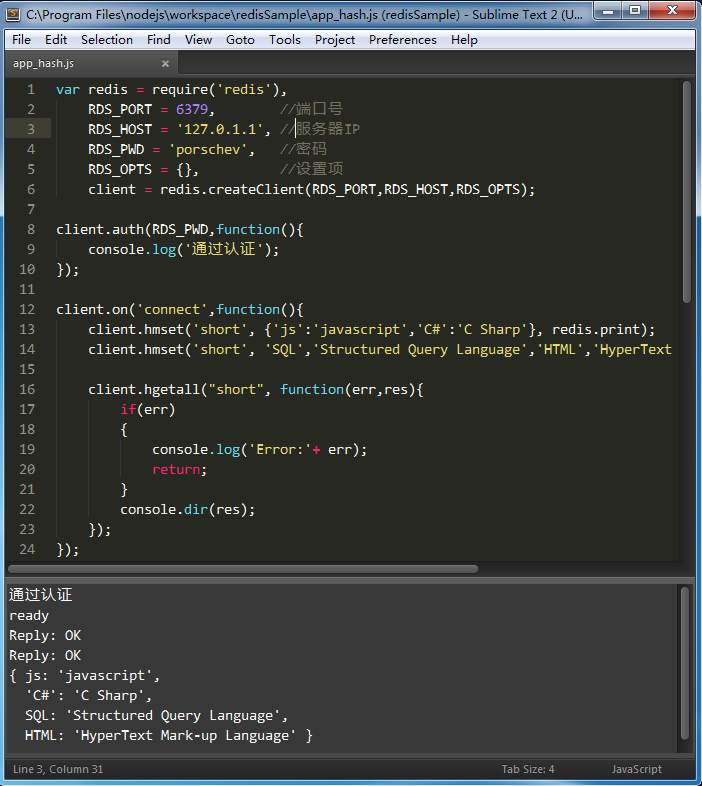
Task: Click the editor's vertical scrollbar
Action: (686, 190)
